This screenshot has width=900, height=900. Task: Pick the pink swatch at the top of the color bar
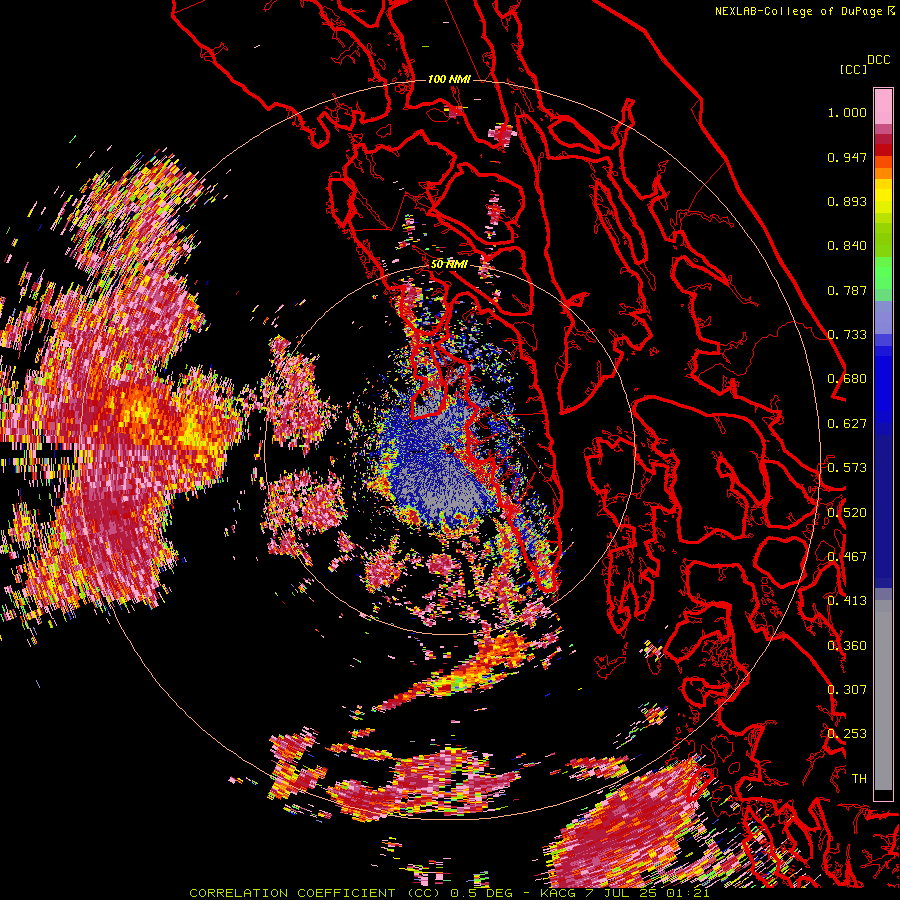pos(883,106)
